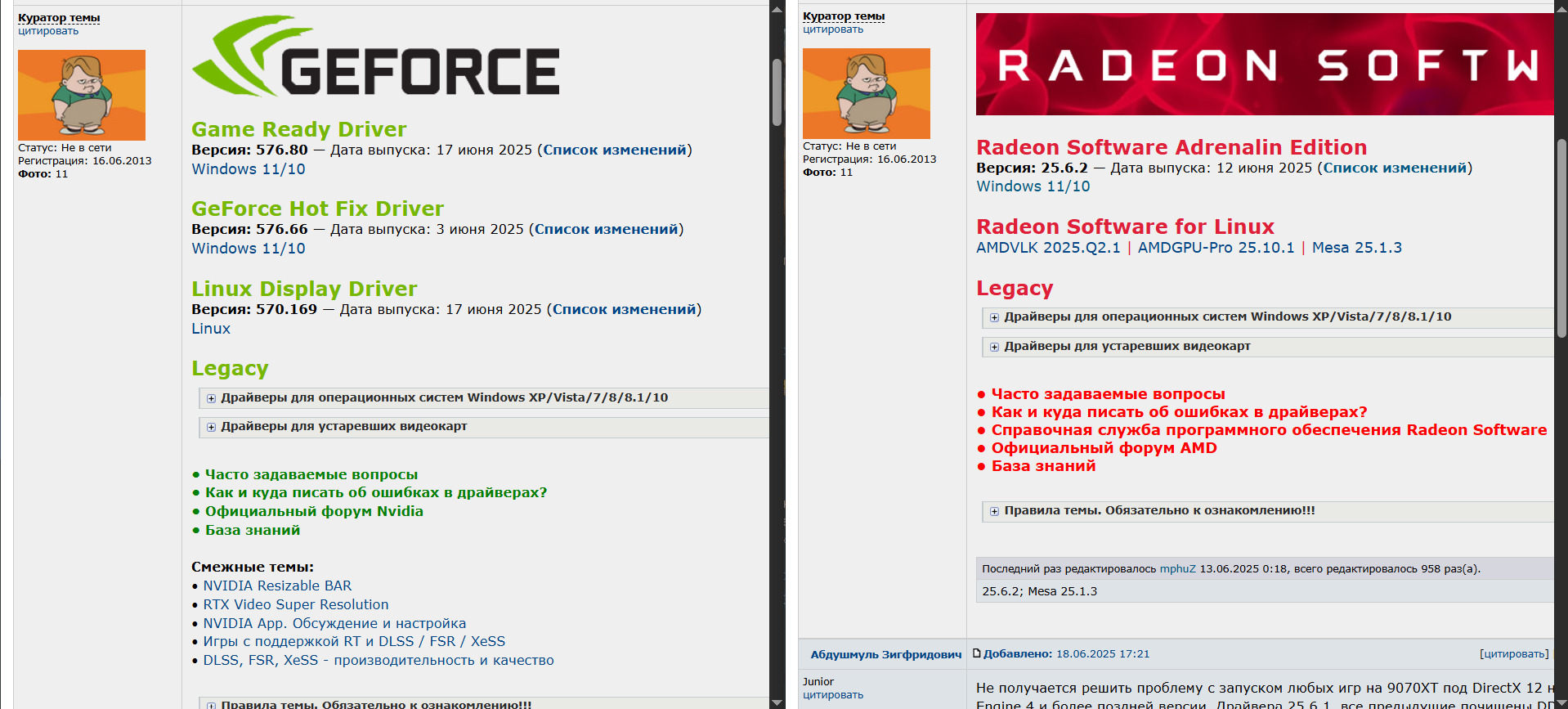Click the Radeon Software banner image
1568x709 pixels.
coord(1265,64)
